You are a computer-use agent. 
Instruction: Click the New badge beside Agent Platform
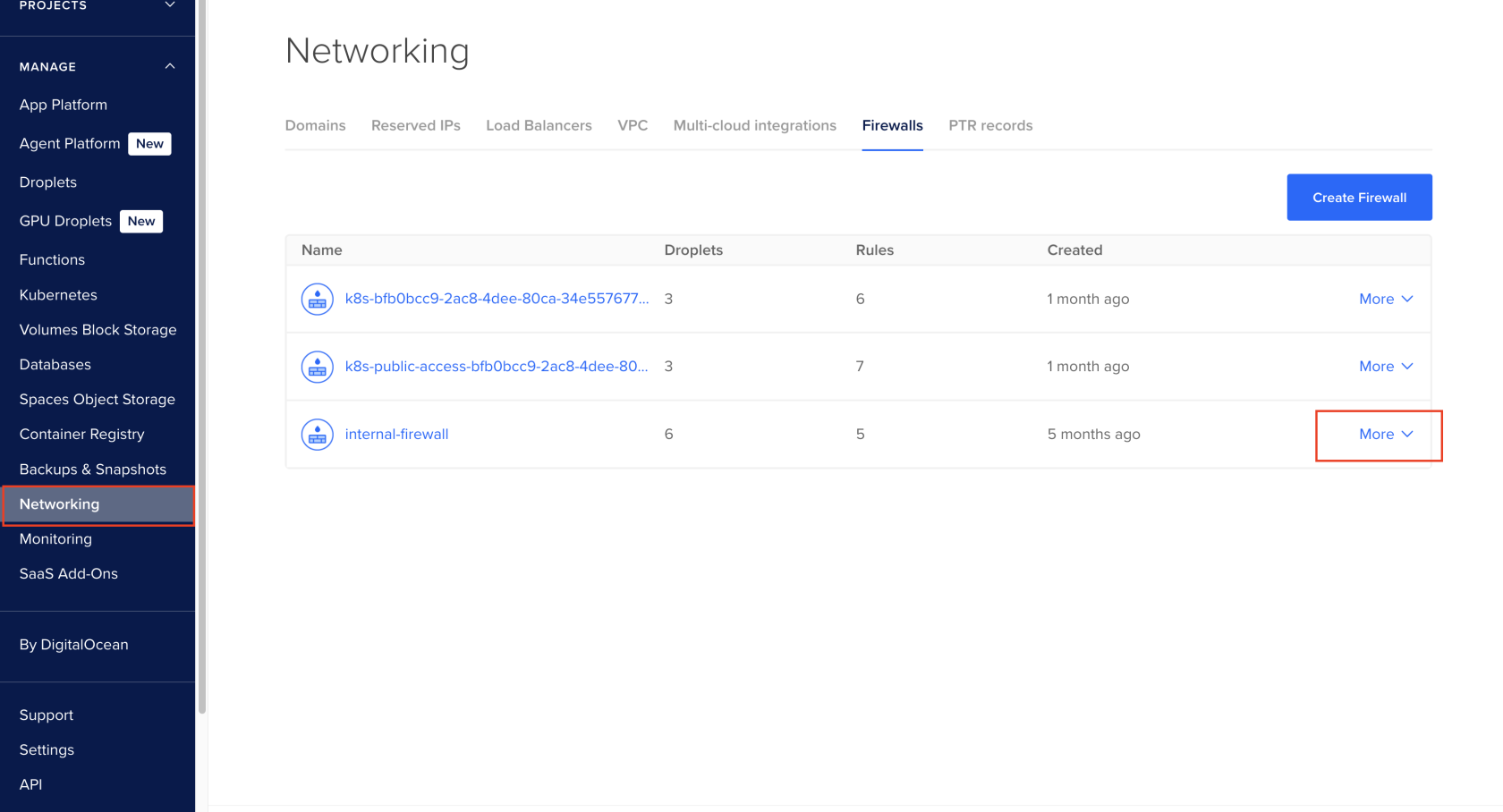click(x=149, y=144)
